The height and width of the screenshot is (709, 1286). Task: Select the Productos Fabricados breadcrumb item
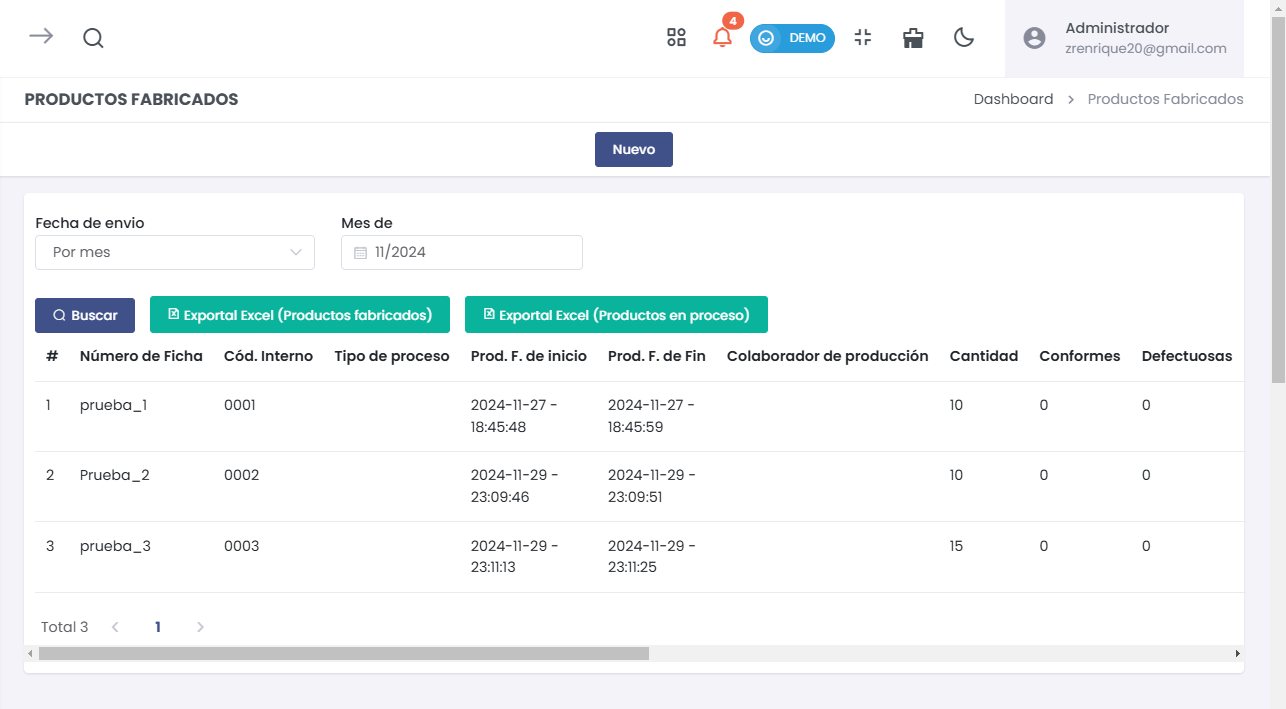pyautogui.click(x=1164, y=99)
